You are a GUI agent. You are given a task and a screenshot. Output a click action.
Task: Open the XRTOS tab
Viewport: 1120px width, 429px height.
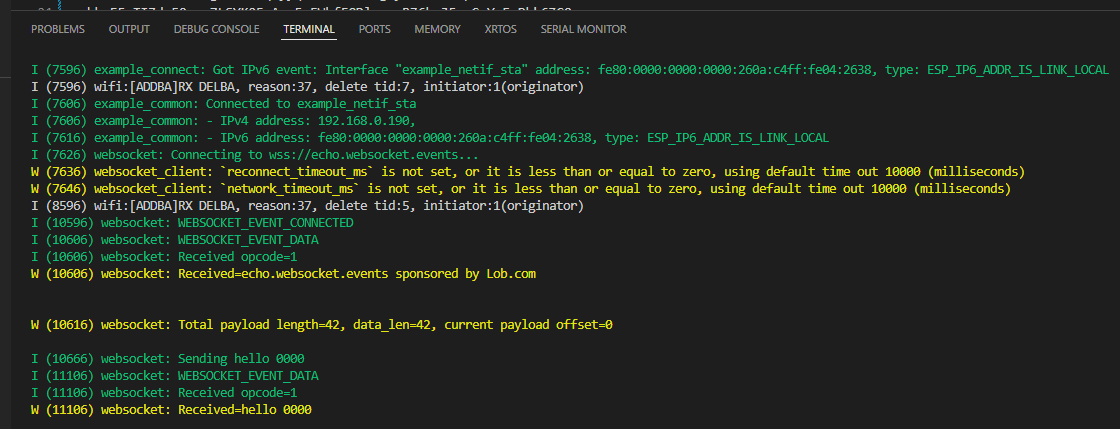pos(501,29)
